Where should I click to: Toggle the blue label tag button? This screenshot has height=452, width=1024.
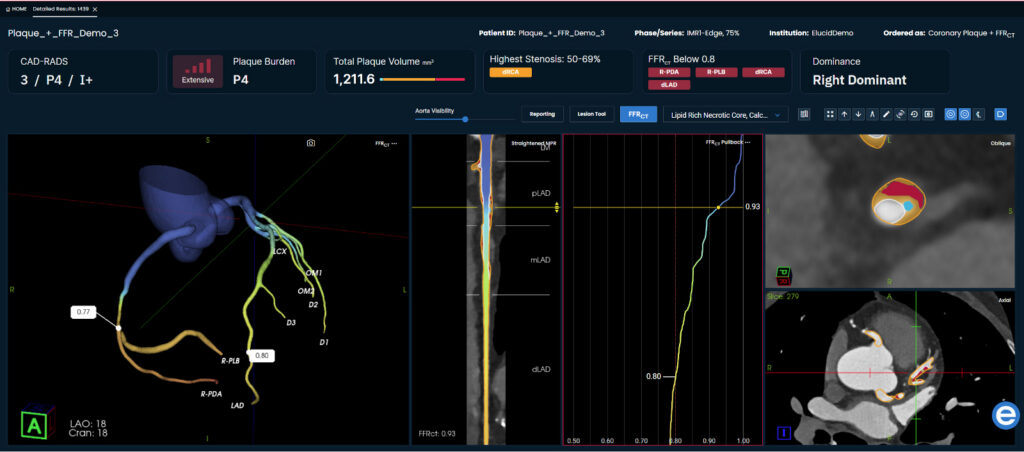[1000, 114]
